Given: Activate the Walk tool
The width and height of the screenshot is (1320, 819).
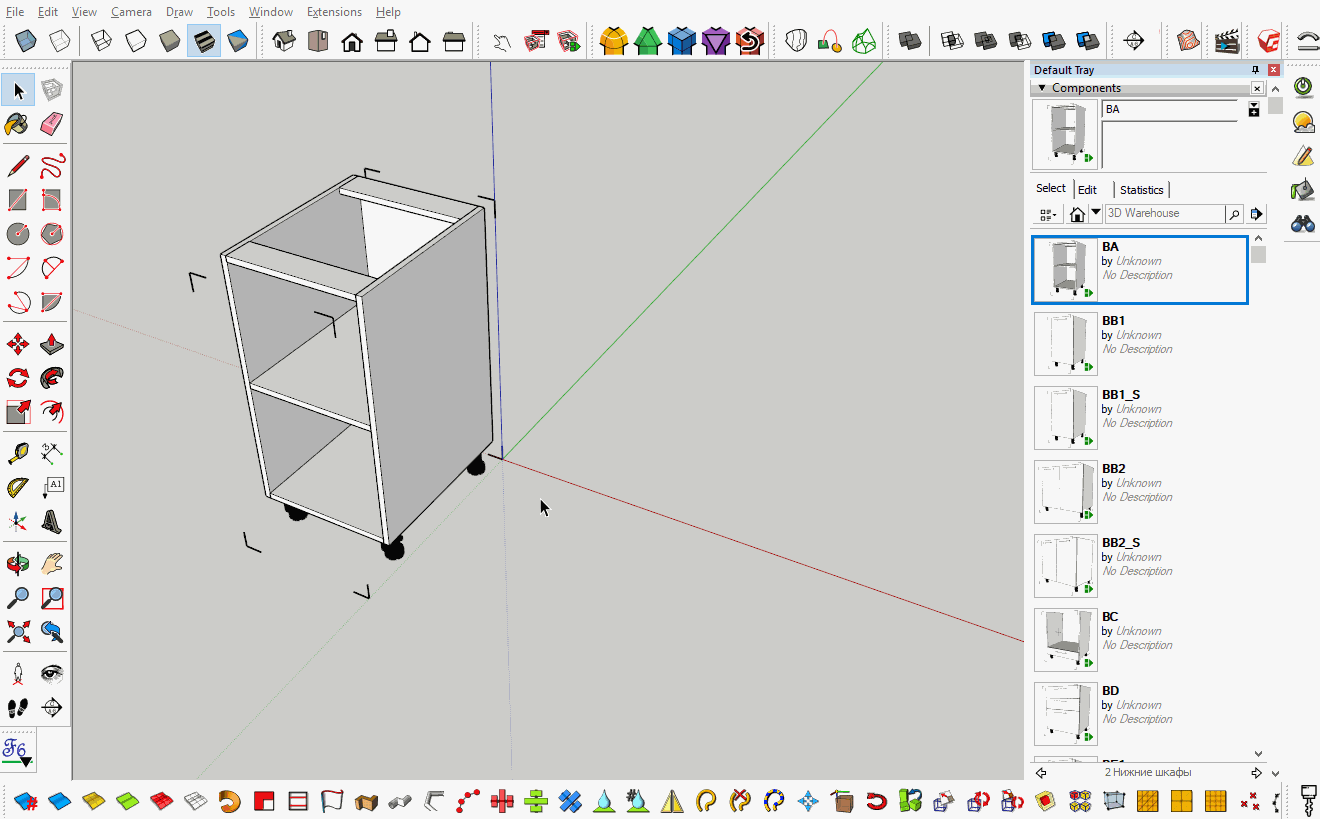Looking at the screenshot, I should pos(17,708).
